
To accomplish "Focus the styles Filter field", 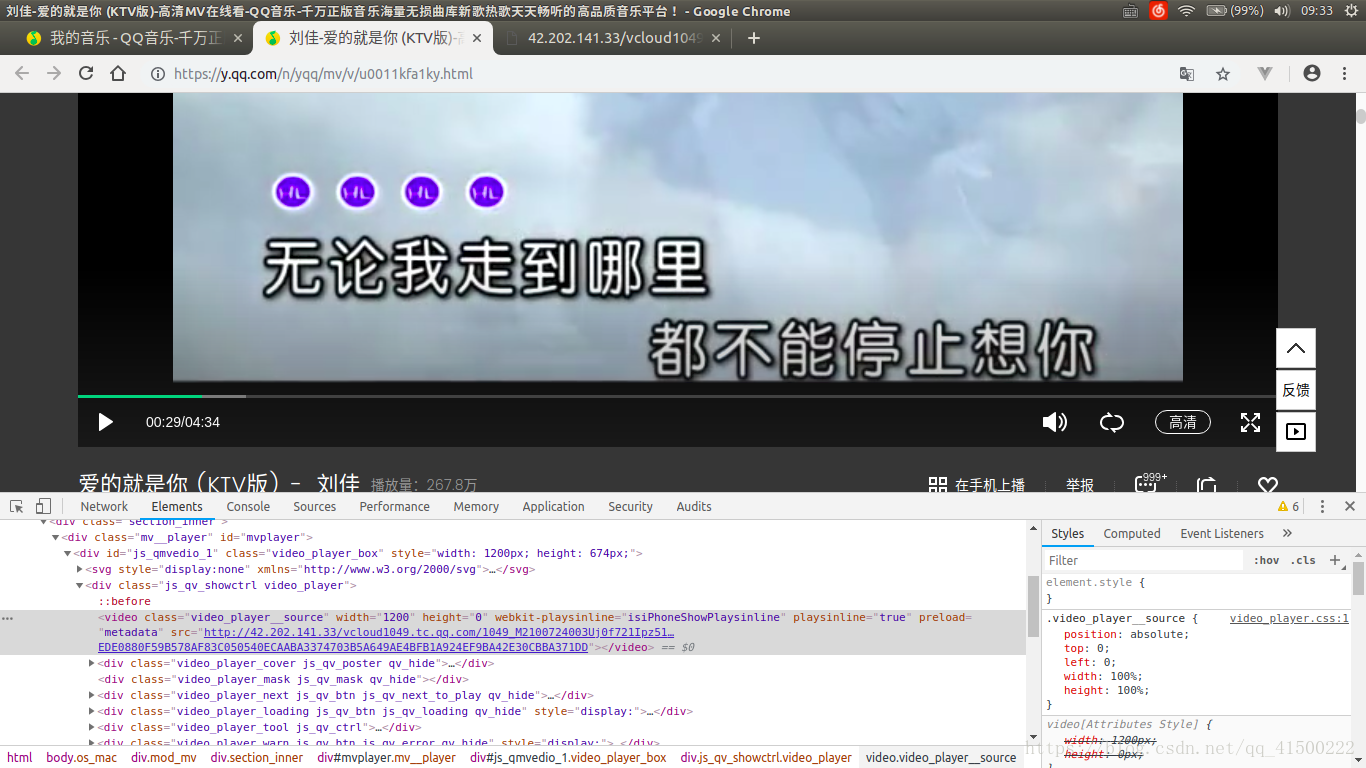I will [1143, 560].
